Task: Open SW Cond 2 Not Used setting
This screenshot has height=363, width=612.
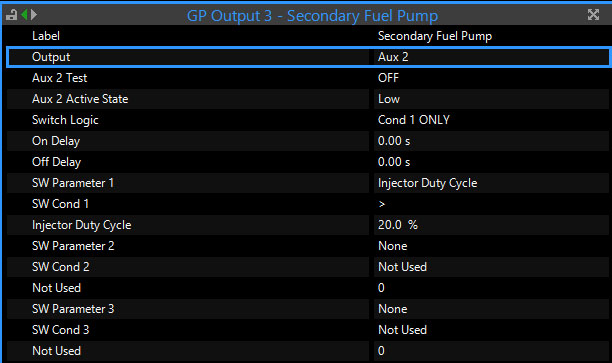Action: [x=491, y=267]
